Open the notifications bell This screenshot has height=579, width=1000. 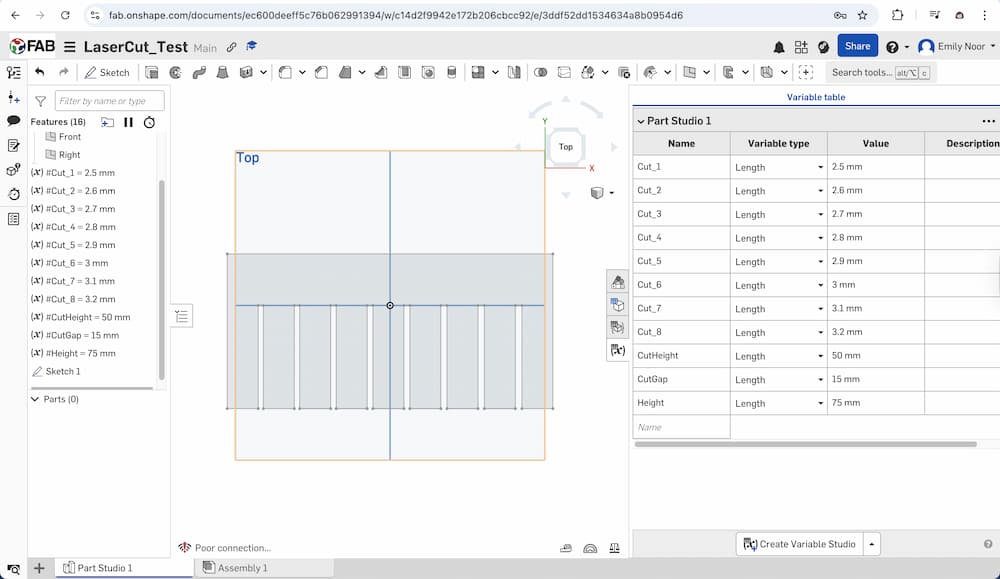coord(779,47)
